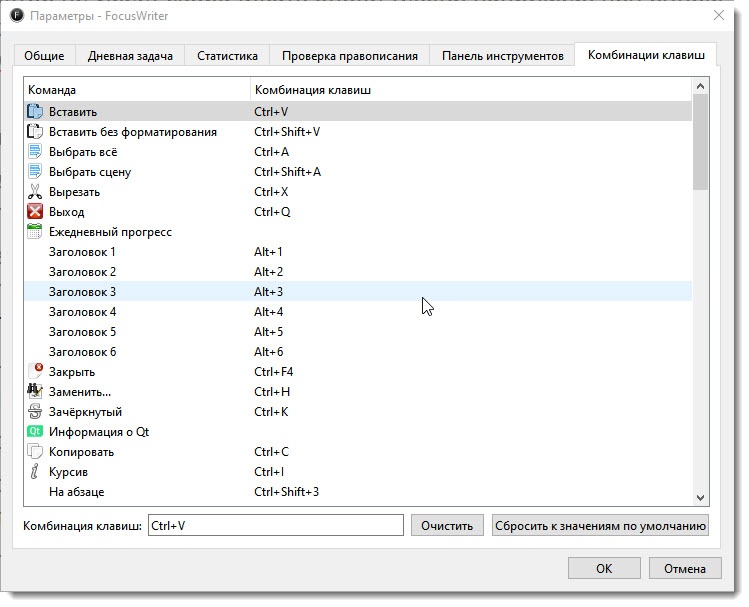Select the Заголовок 1 row

click(358, 252)
